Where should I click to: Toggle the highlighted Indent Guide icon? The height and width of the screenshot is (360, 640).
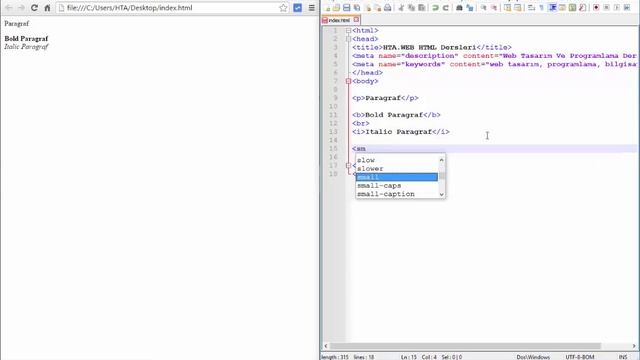tap(552, 8)
